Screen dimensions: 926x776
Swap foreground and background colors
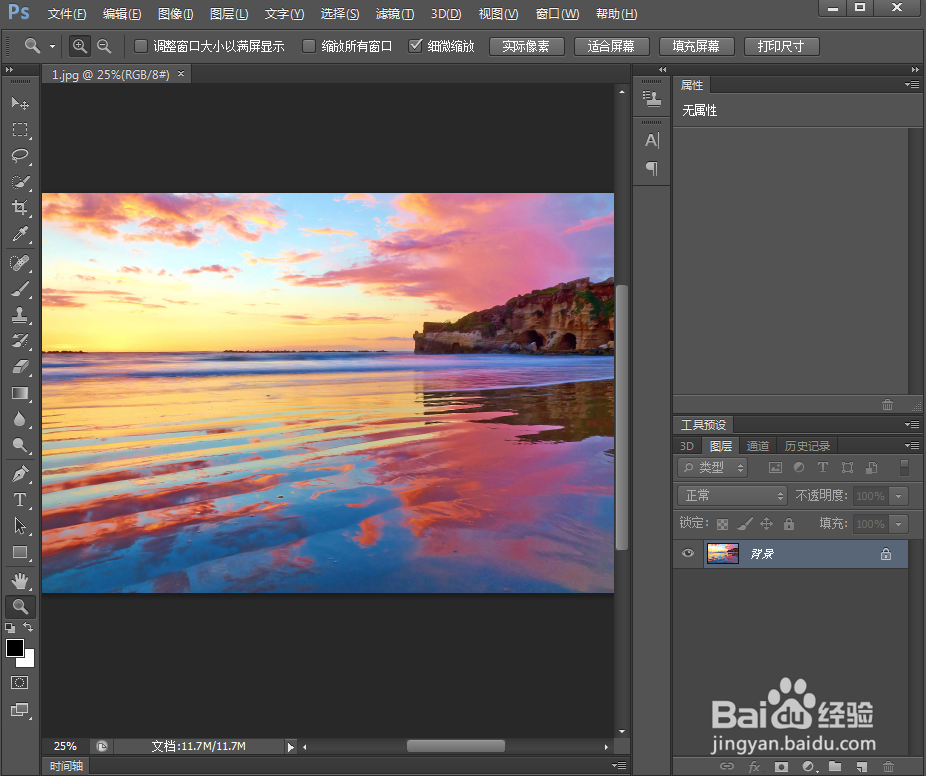(x=28, y=627)
